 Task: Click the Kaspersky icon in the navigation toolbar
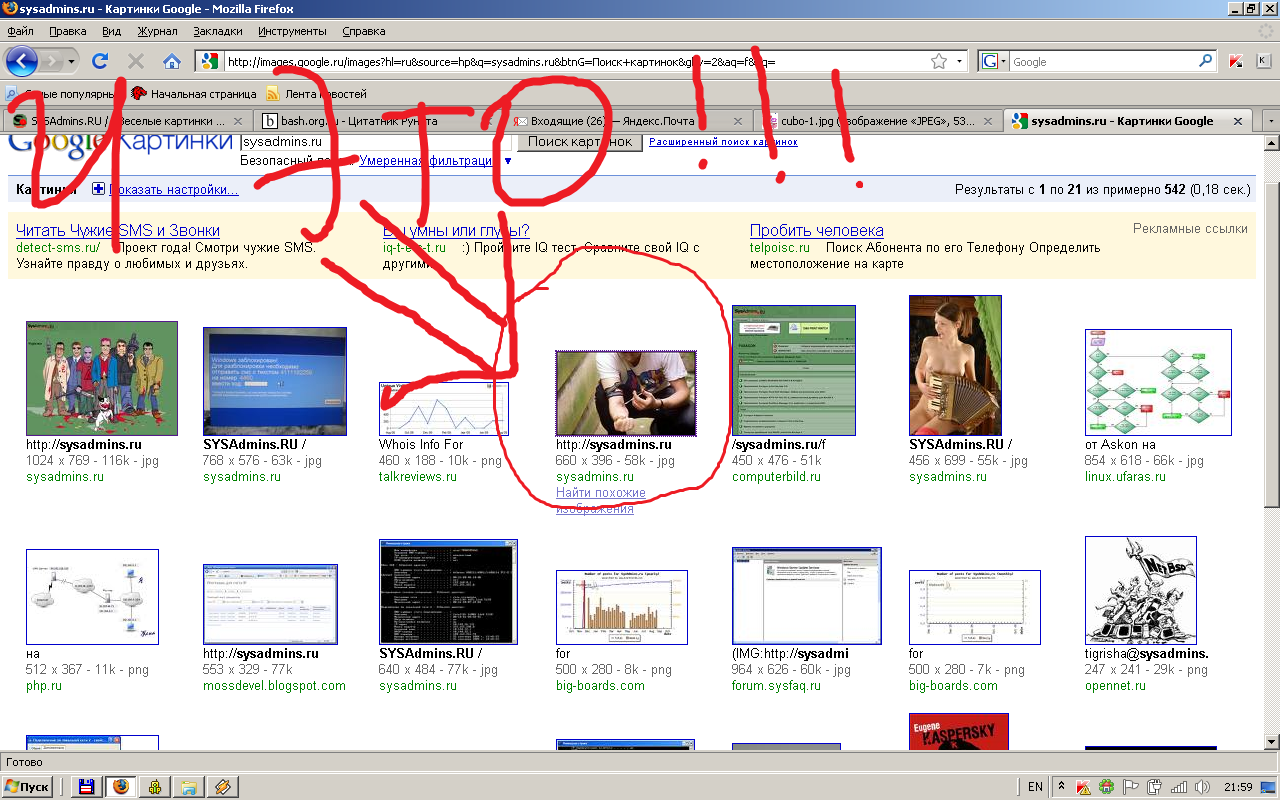coord(1237,61)
